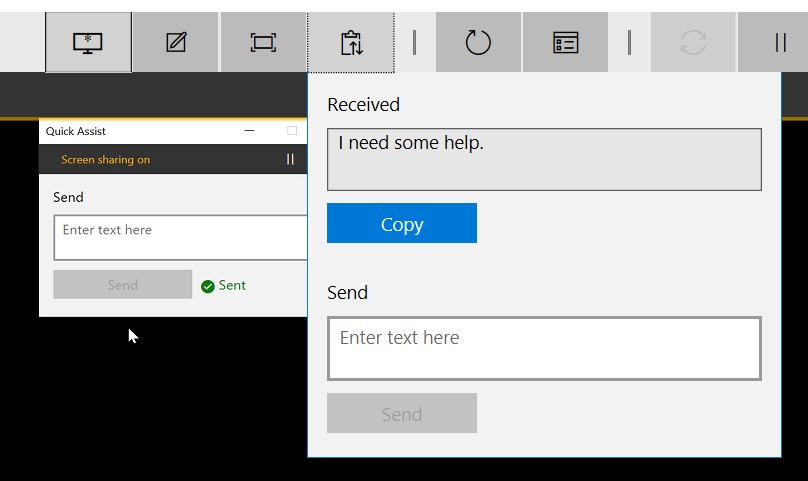Screen dimensions: 808x481
Task: Click the grayed Reconnect sync icon
Action: (x=693, y=42)
